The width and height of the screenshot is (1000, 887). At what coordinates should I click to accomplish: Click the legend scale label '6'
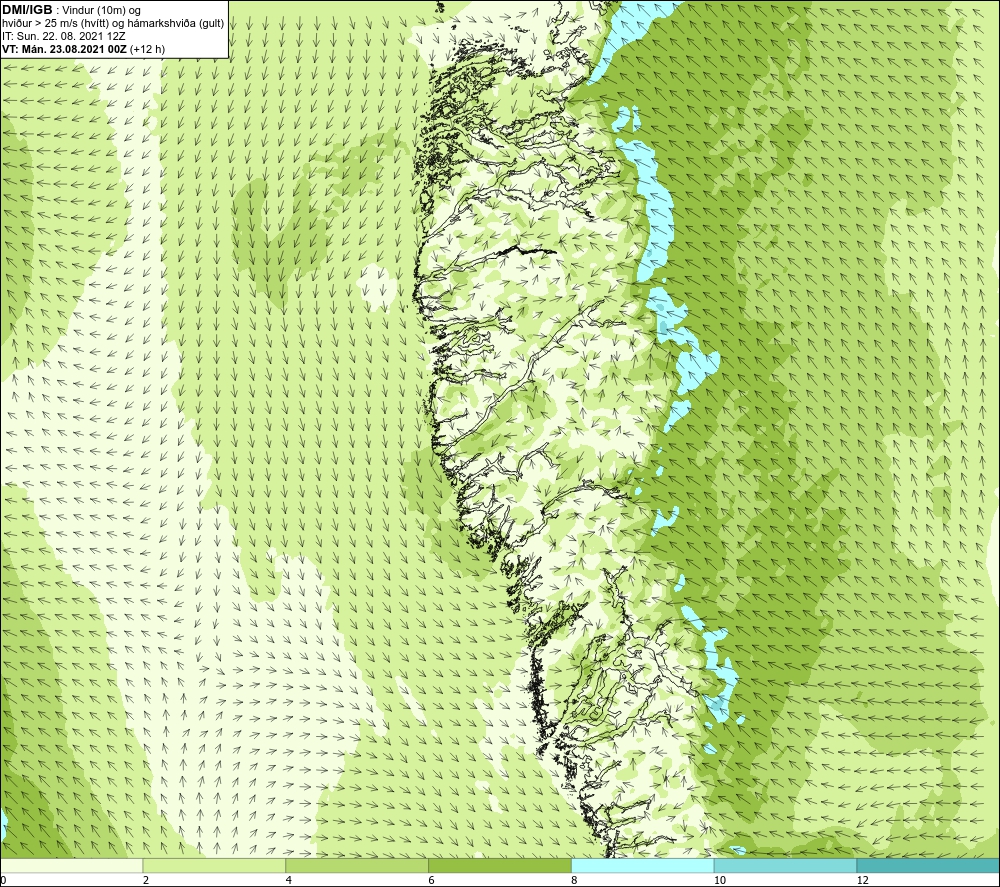pyautogui.click(x=432, y=881)
